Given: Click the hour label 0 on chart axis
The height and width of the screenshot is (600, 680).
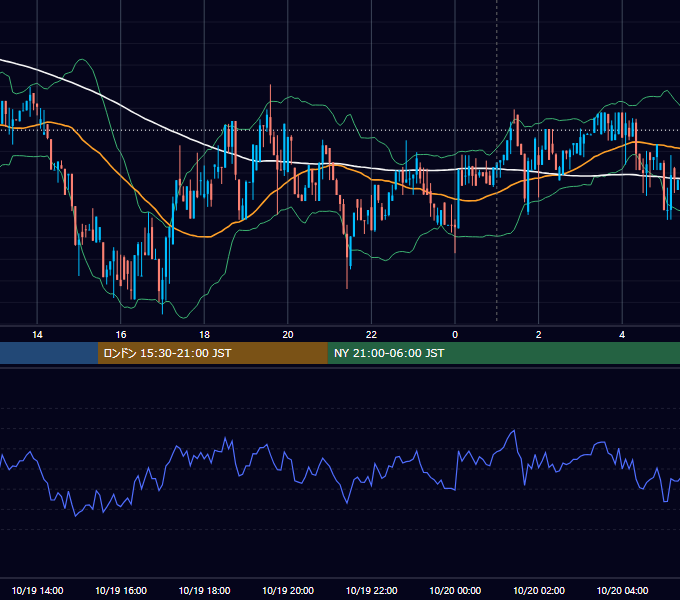Looking at the screenshot, I should coord(455,335).
